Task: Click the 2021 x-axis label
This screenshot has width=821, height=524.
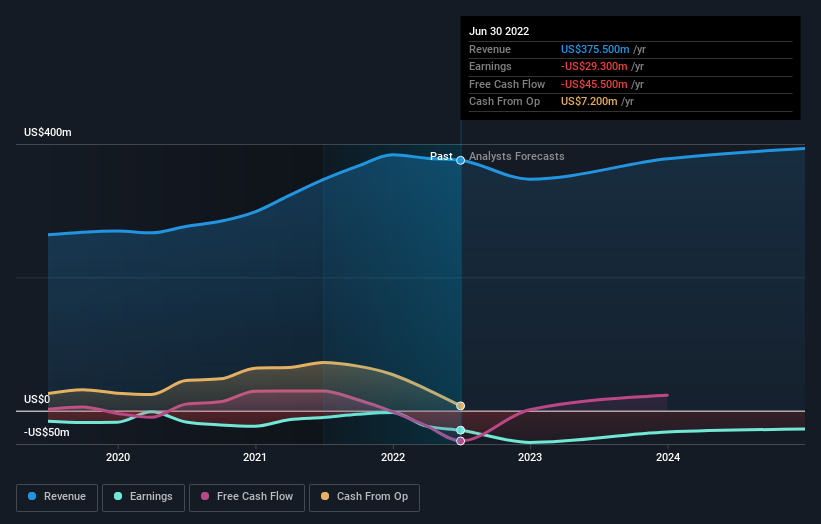Action: tap(254, 458)
